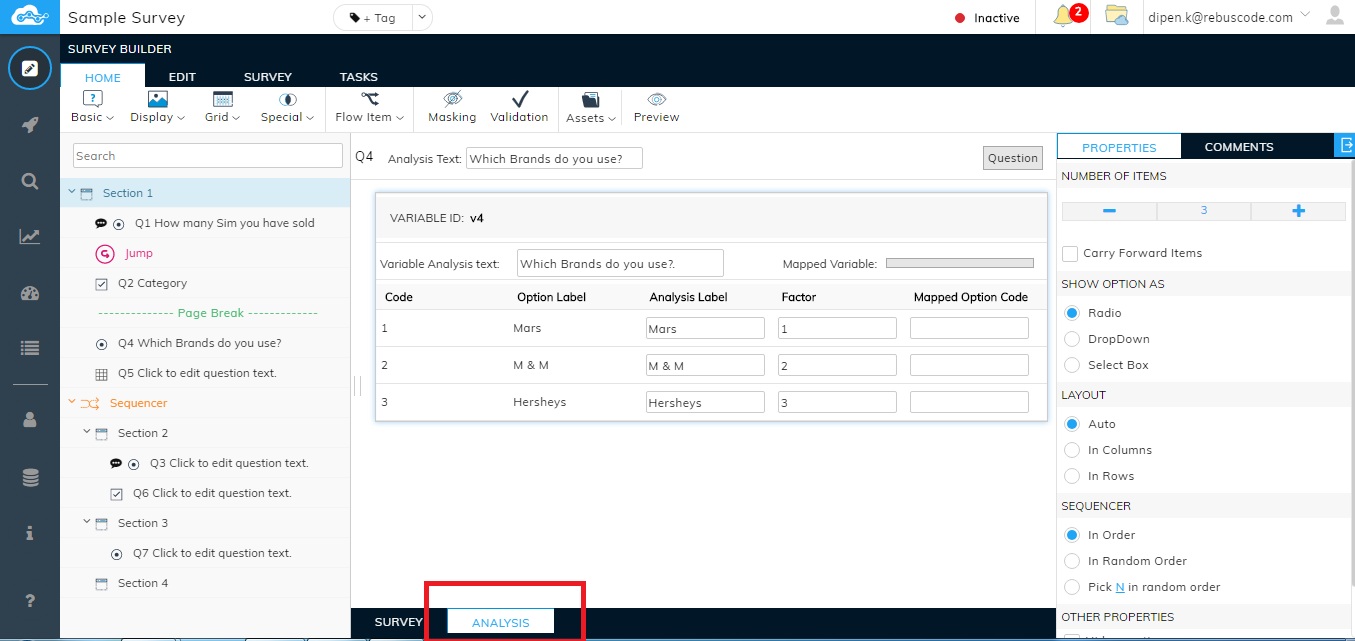
Task: Click the comment bubble icon beside Q1
Action: click(101, 224)
